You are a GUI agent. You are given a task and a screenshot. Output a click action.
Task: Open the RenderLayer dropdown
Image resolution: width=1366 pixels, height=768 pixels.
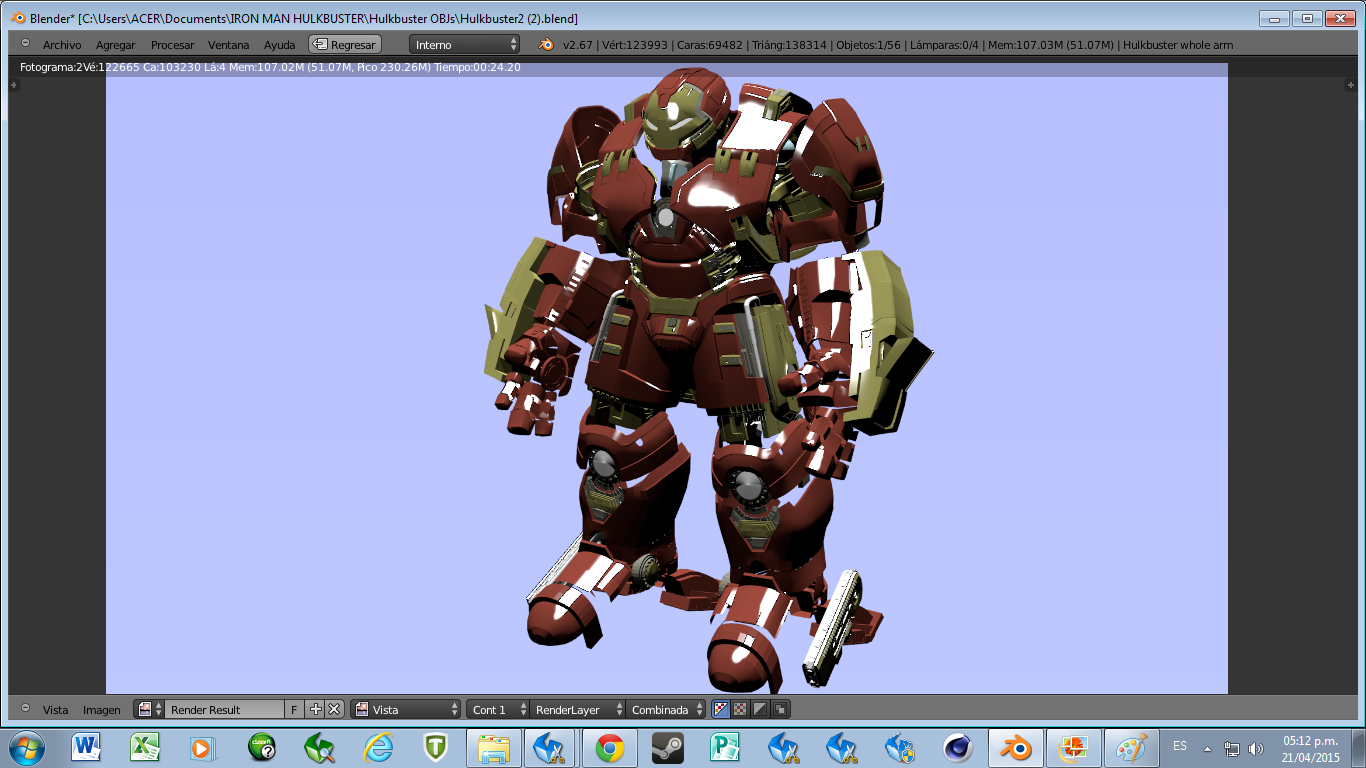click(x=577, y=709)
